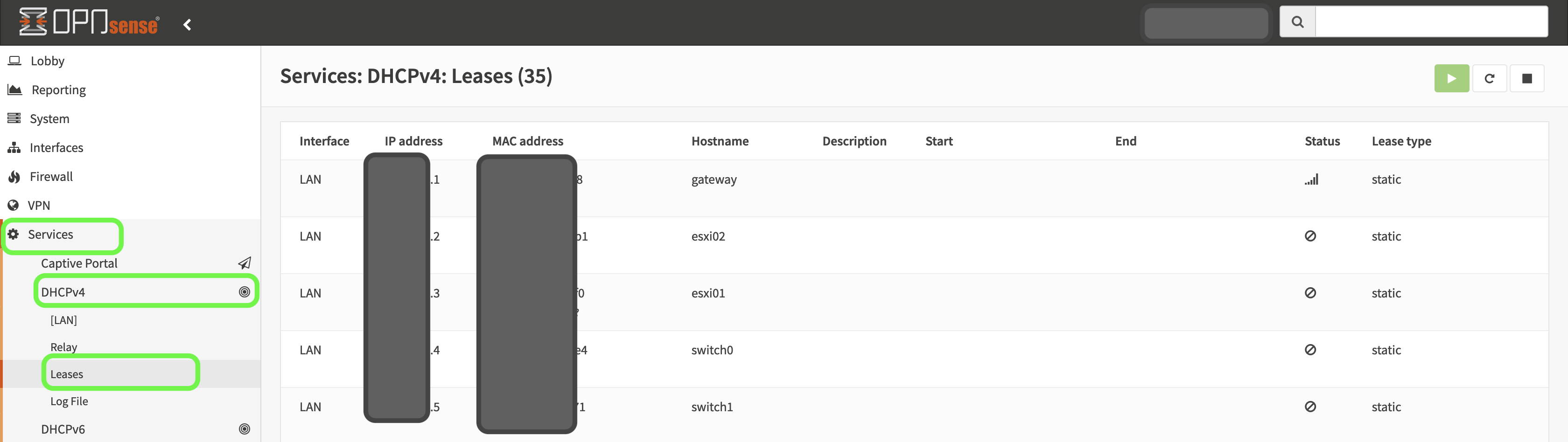Collapse the sidebar with the chevron arrow
The width and height of the screenshot is (1568, 442).
[x=188, y=24]
